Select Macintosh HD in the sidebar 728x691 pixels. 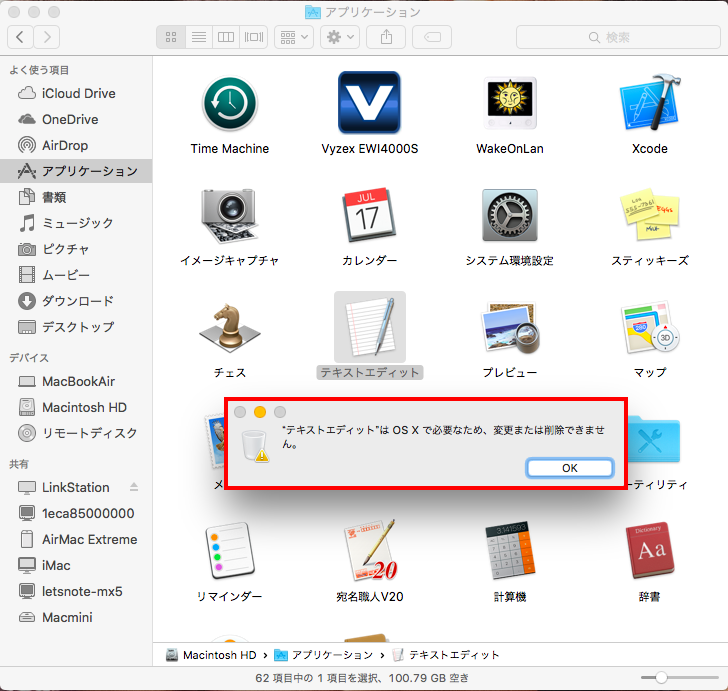coord(76,407)
